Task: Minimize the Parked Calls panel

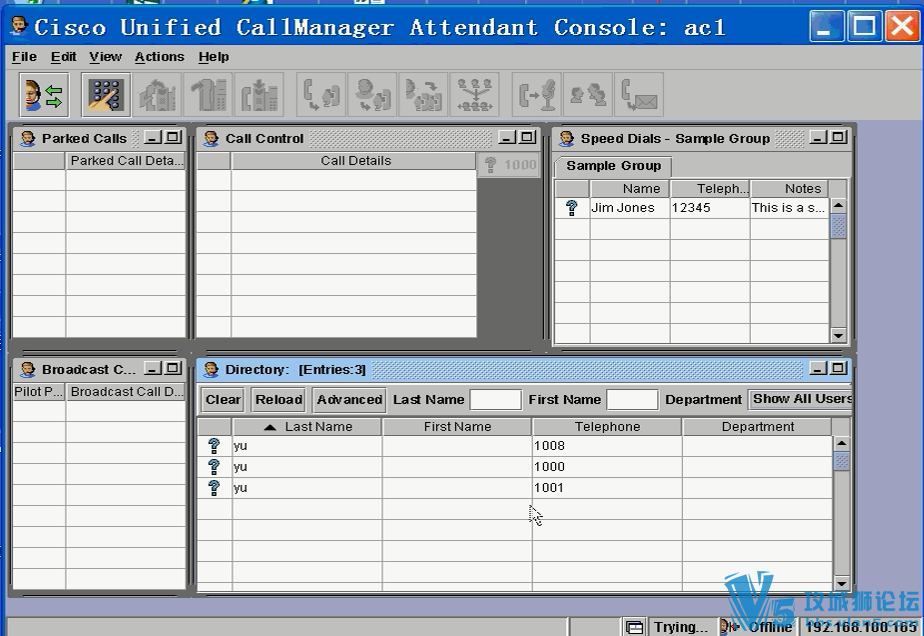Action: (x=153, y=137)
